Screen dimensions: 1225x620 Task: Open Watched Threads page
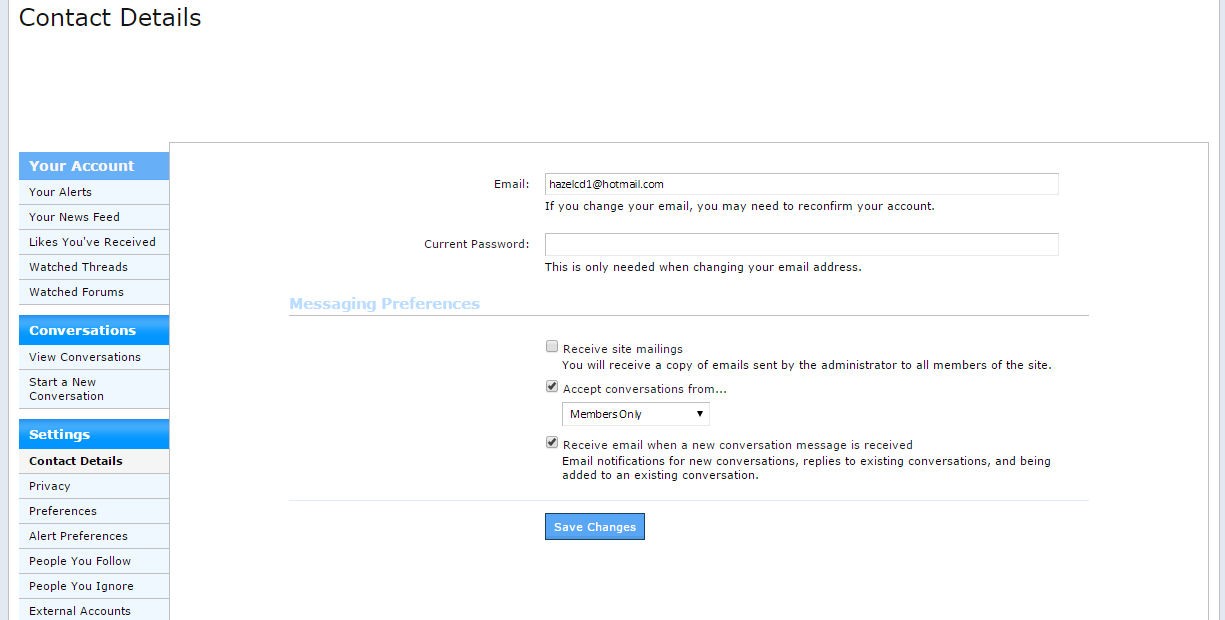(x=78, y=267)
